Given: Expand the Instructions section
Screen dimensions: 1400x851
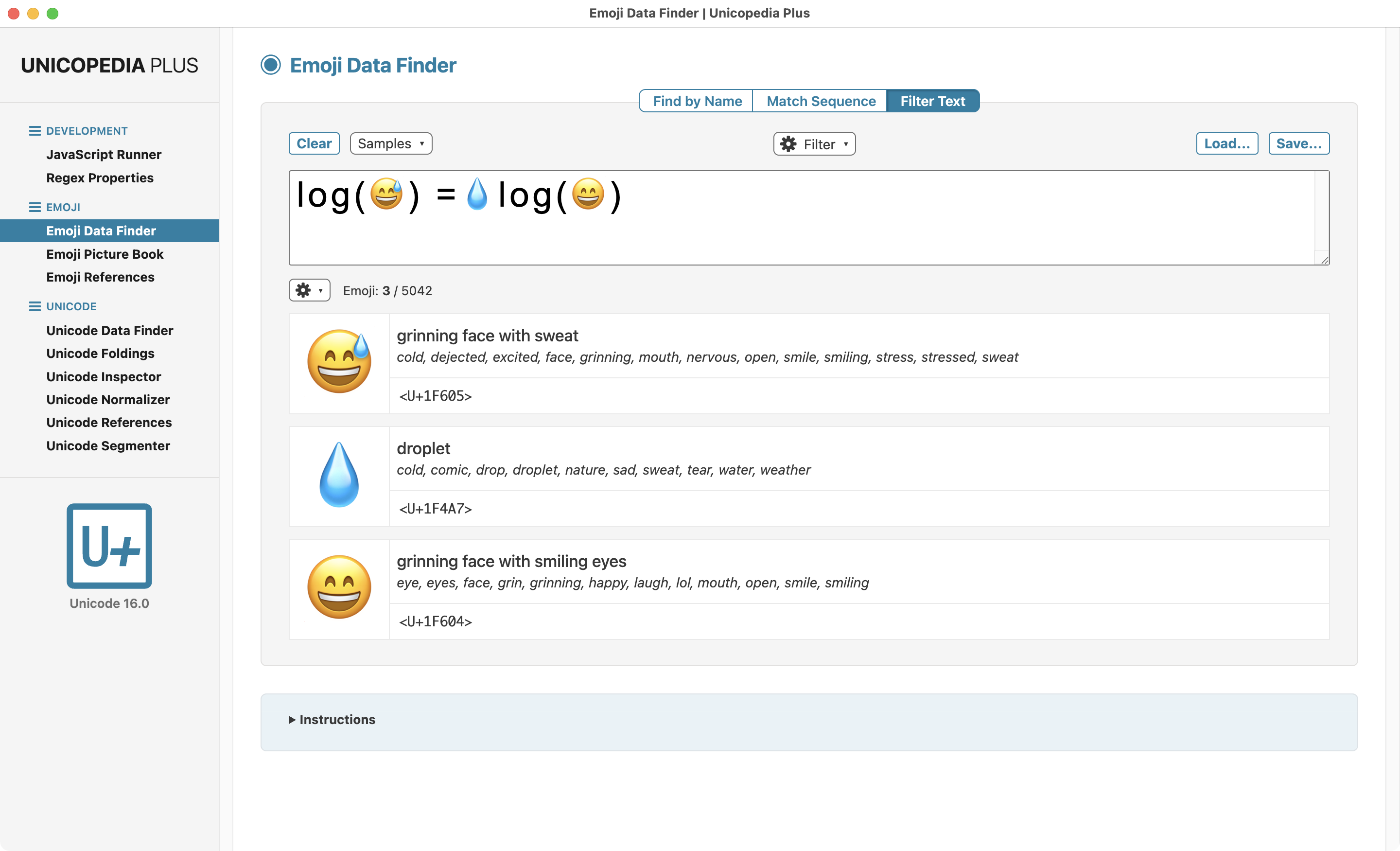Looking at the screenshot, I should 332,719.
